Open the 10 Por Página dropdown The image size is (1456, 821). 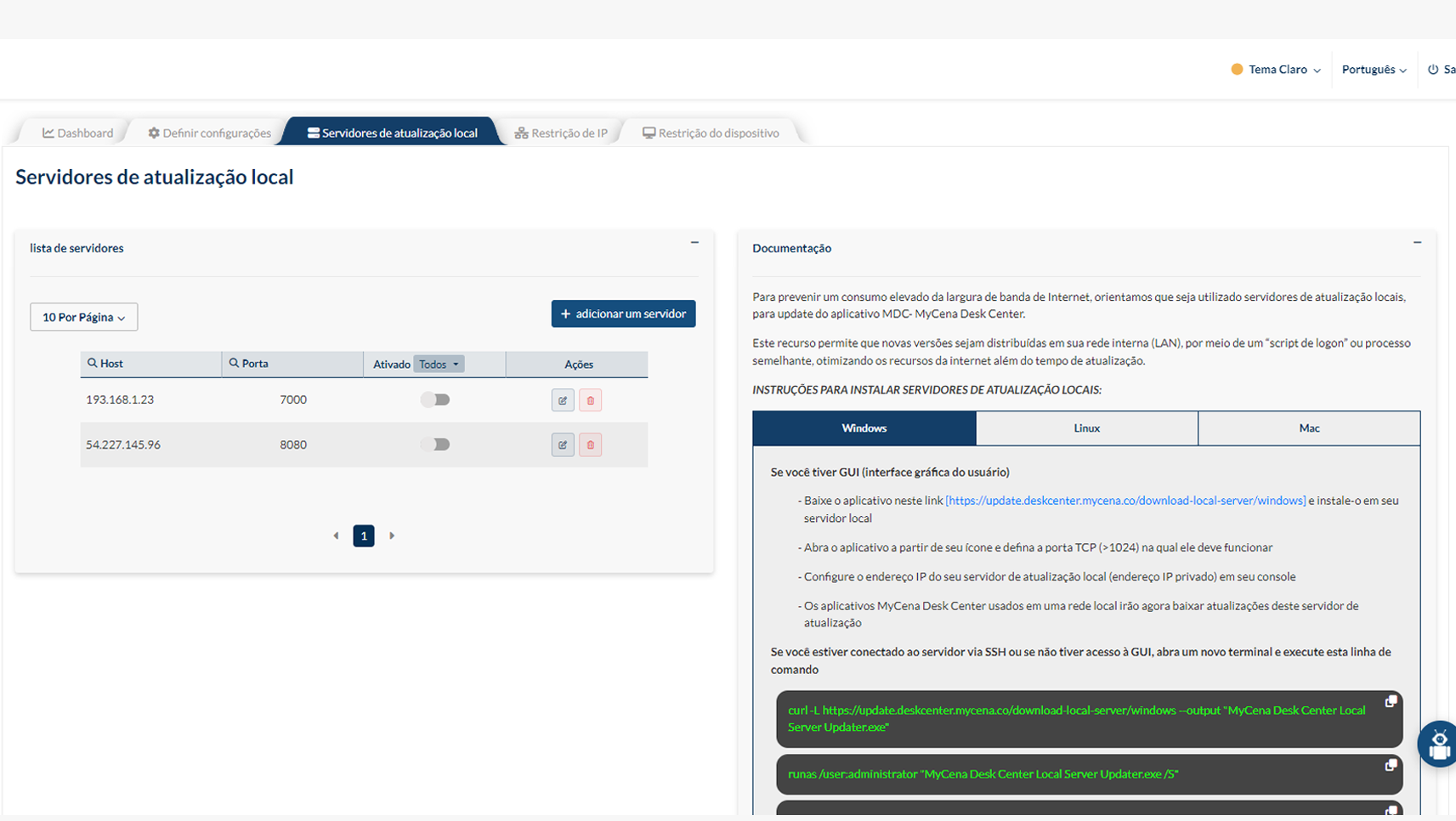coord(83,317)
